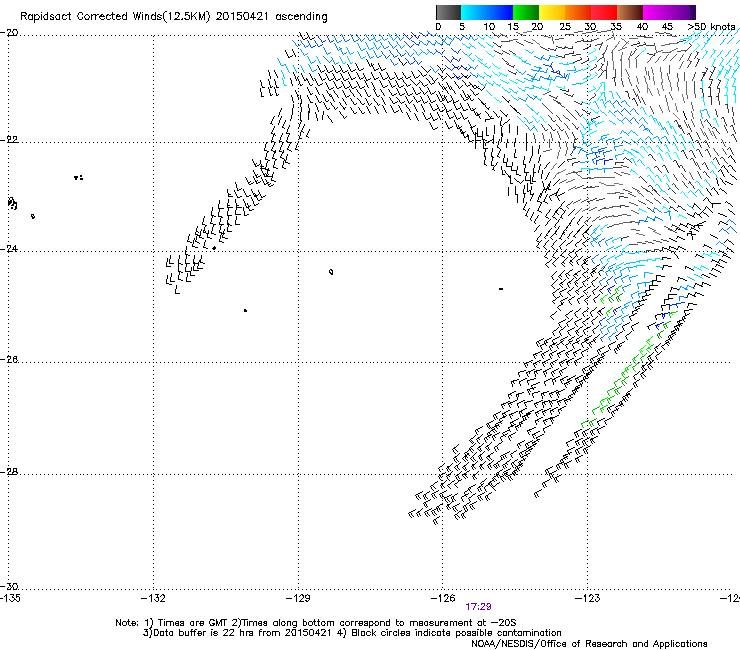740x650 pixels.
Task: Click the '-30' latitude axis label
Action: (9, 586)
